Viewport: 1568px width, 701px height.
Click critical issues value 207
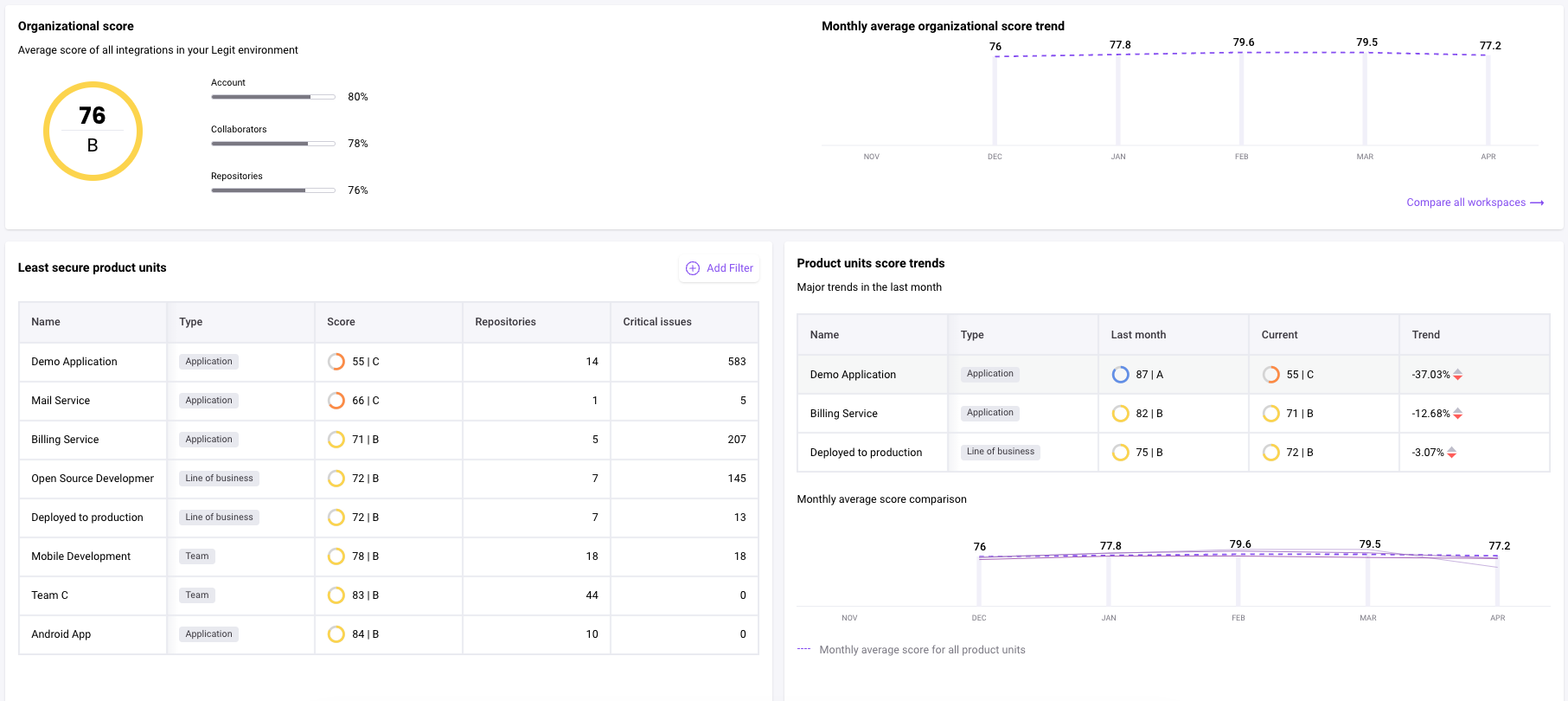click(737, 440)
